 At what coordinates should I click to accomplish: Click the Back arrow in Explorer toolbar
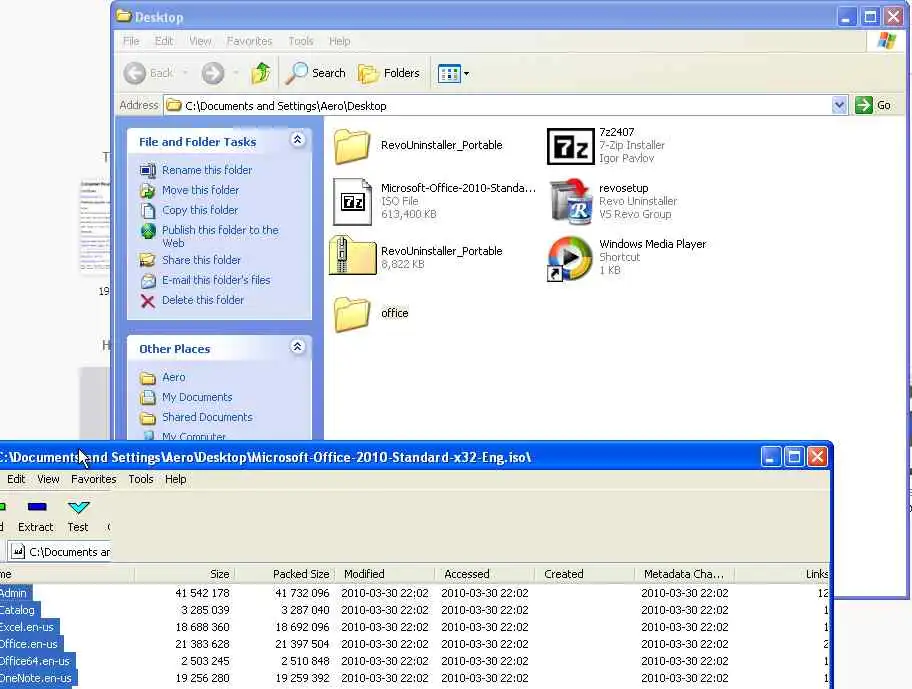point(134,73)
